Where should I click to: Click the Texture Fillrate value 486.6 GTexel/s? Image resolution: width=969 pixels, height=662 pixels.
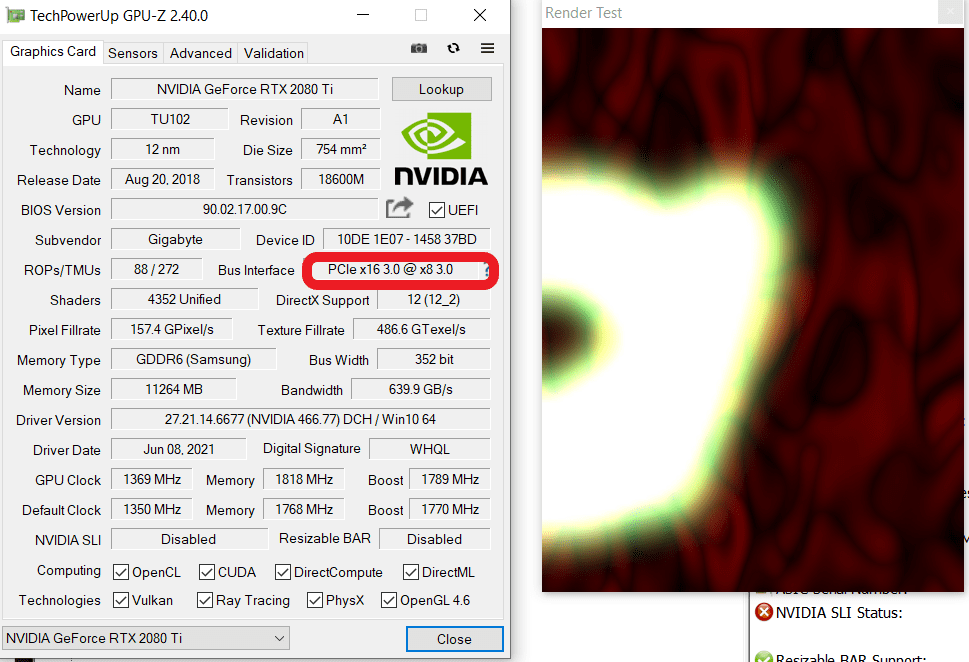coord(421,329)
